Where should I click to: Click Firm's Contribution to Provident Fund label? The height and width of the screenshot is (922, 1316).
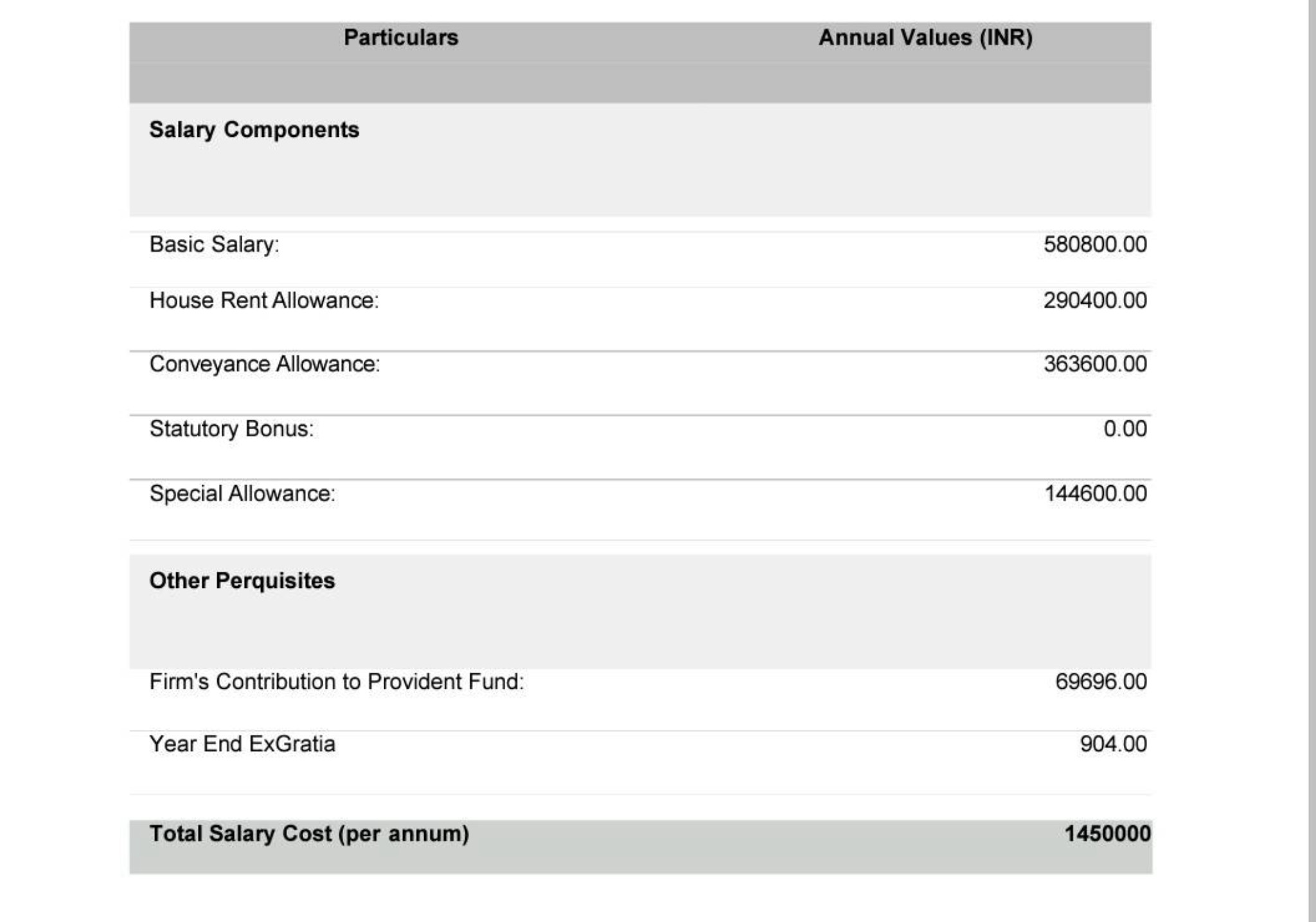tap(337, 682)
